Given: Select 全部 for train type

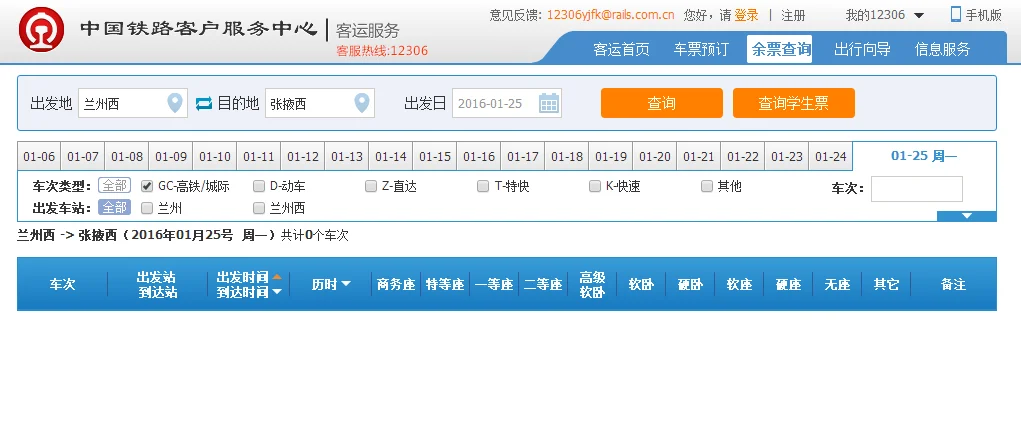Looking at the screenshot, I should tap(115, 186).
